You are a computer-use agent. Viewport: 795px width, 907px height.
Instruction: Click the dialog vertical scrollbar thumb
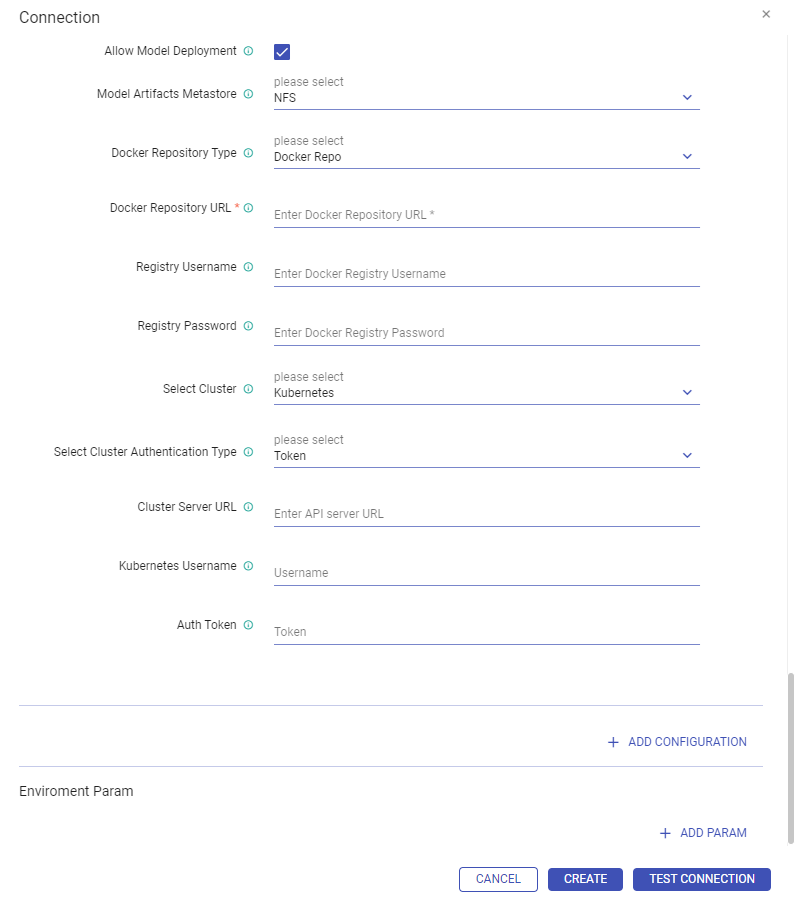click(x=790, y=758)
